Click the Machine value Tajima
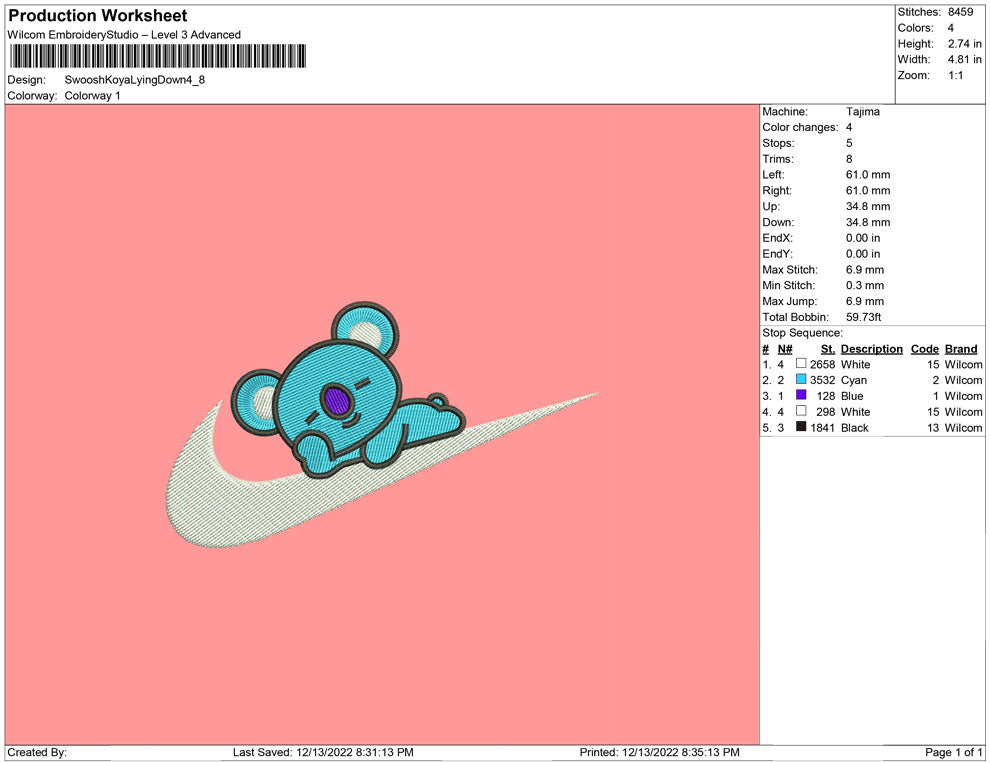The height and width of the screenshot is (762, 990). 862,112
